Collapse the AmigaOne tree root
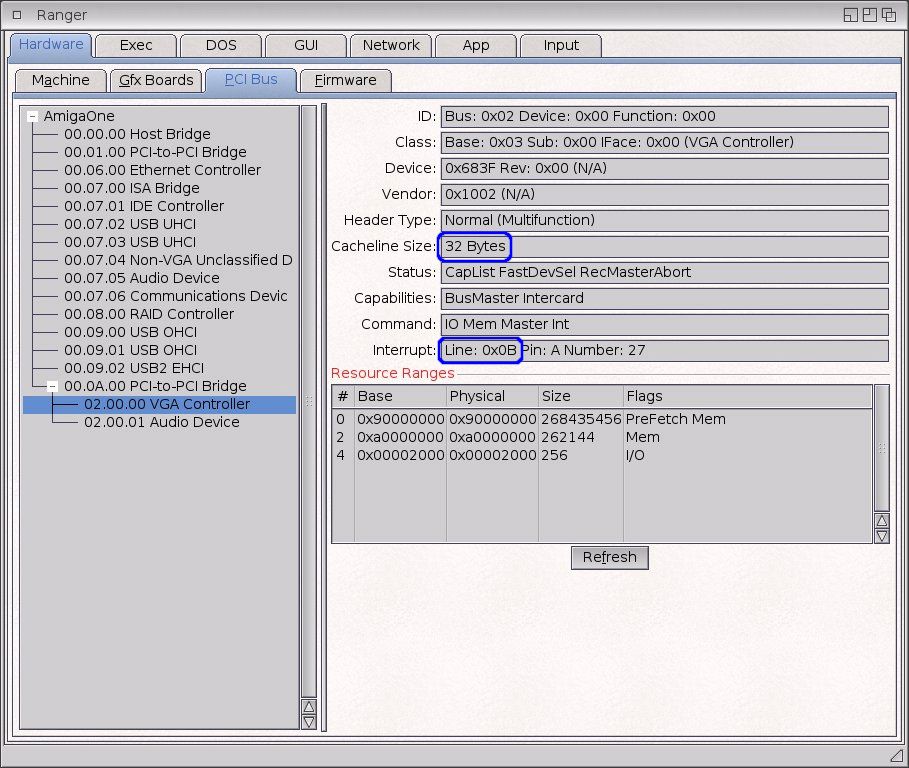909x768 pixels. [32, 117]
